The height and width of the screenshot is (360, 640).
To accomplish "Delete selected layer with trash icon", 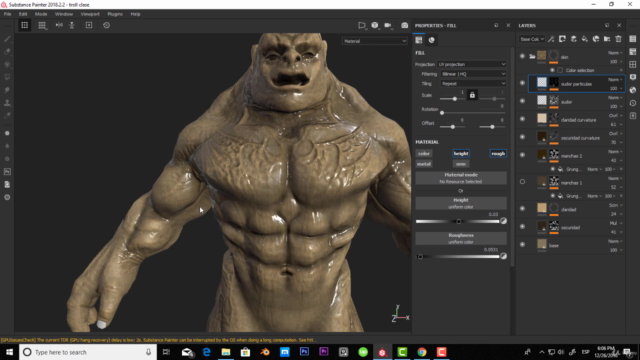I will (x=619, y=39).
